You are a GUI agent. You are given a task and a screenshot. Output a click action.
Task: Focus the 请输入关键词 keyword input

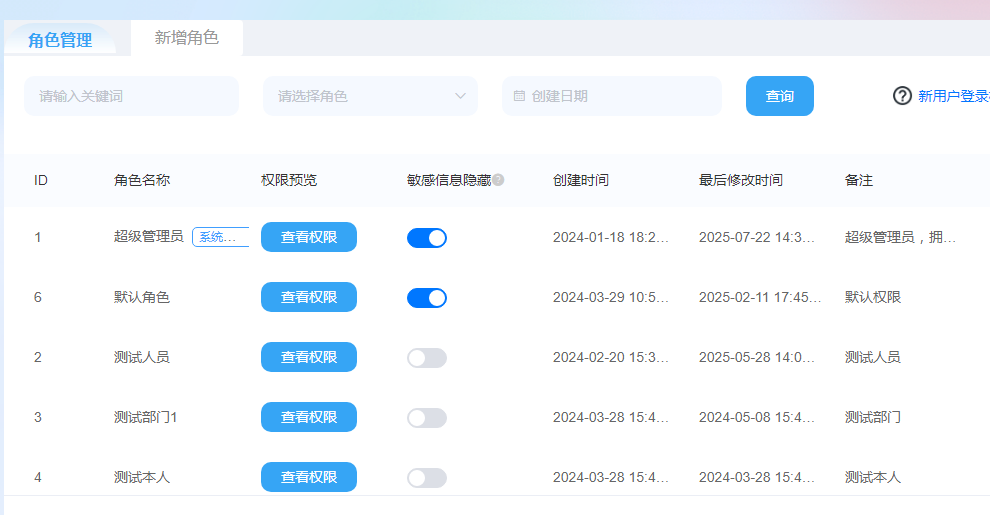131,96
